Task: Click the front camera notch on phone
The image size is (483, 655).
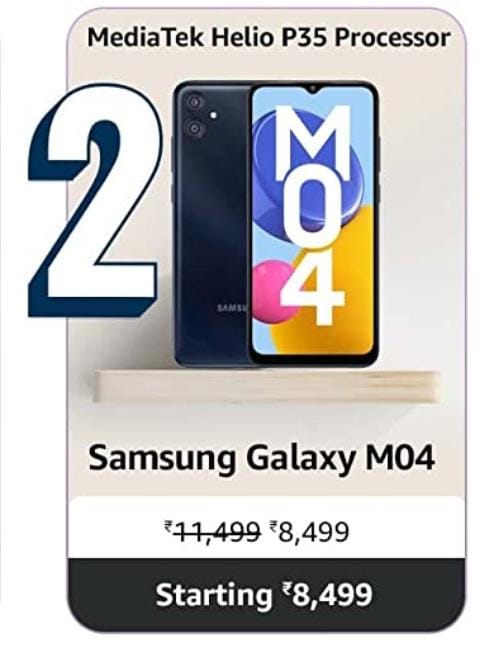Action: pyautogui.click(x=312, y=89)
